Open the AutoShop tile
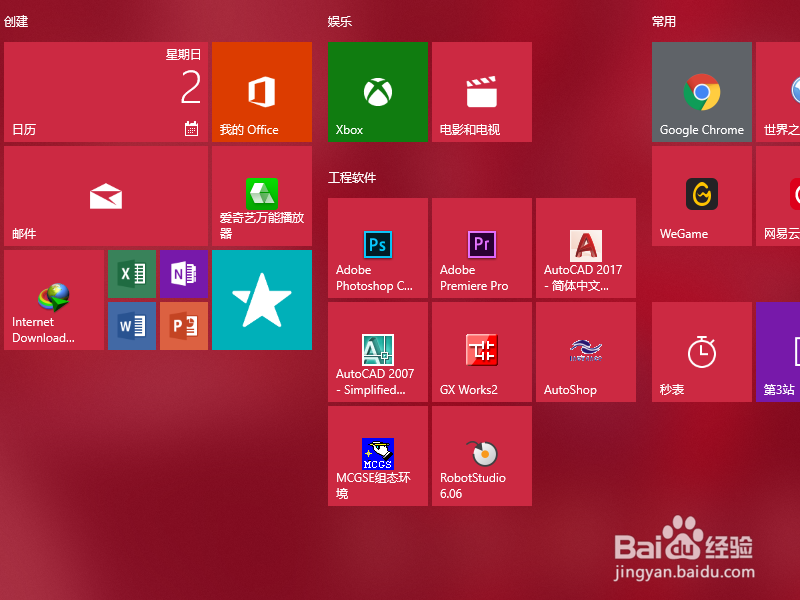The image size is (800, 600). [586, 352]
